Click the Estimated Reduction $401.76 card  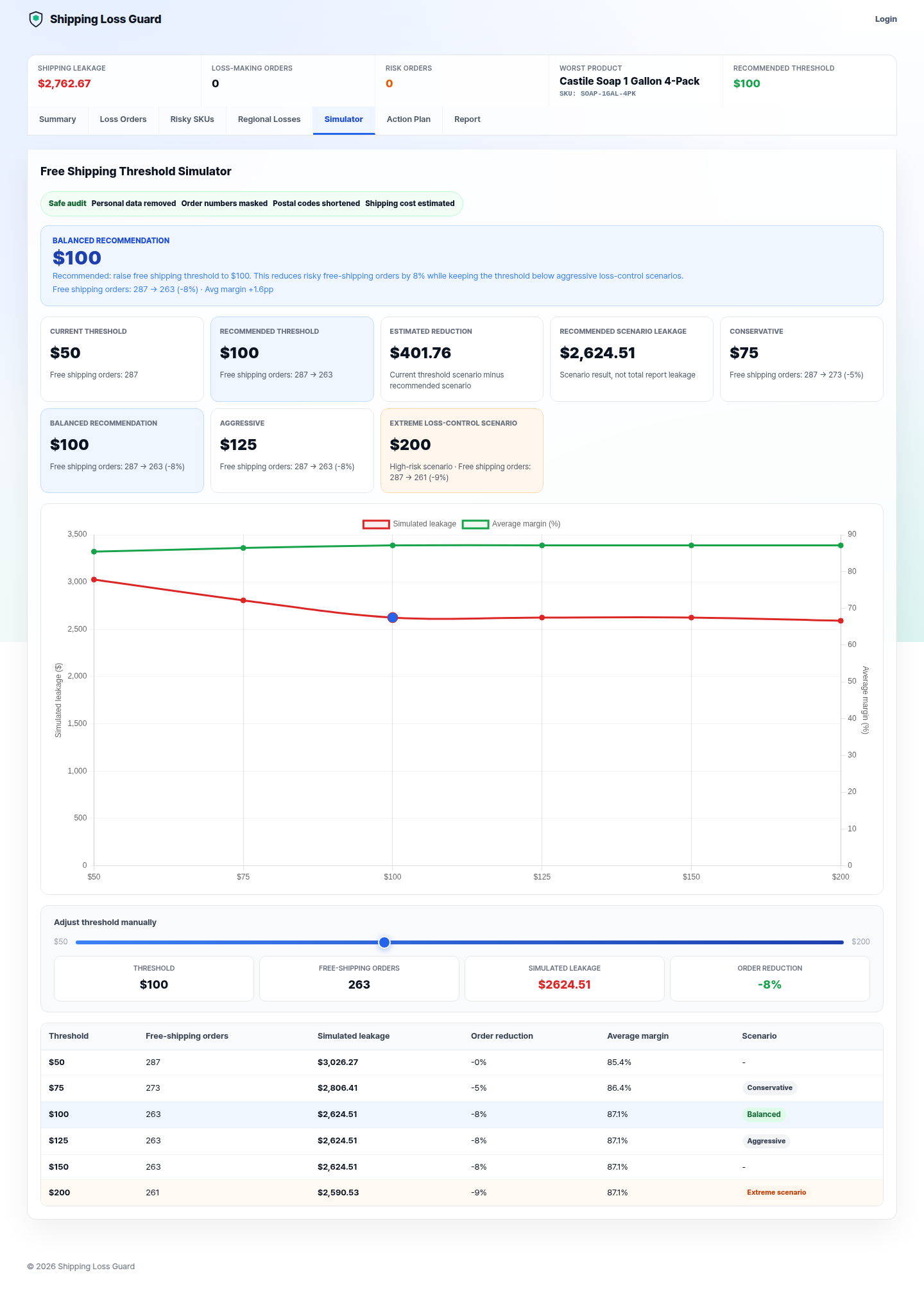(462, 359)
